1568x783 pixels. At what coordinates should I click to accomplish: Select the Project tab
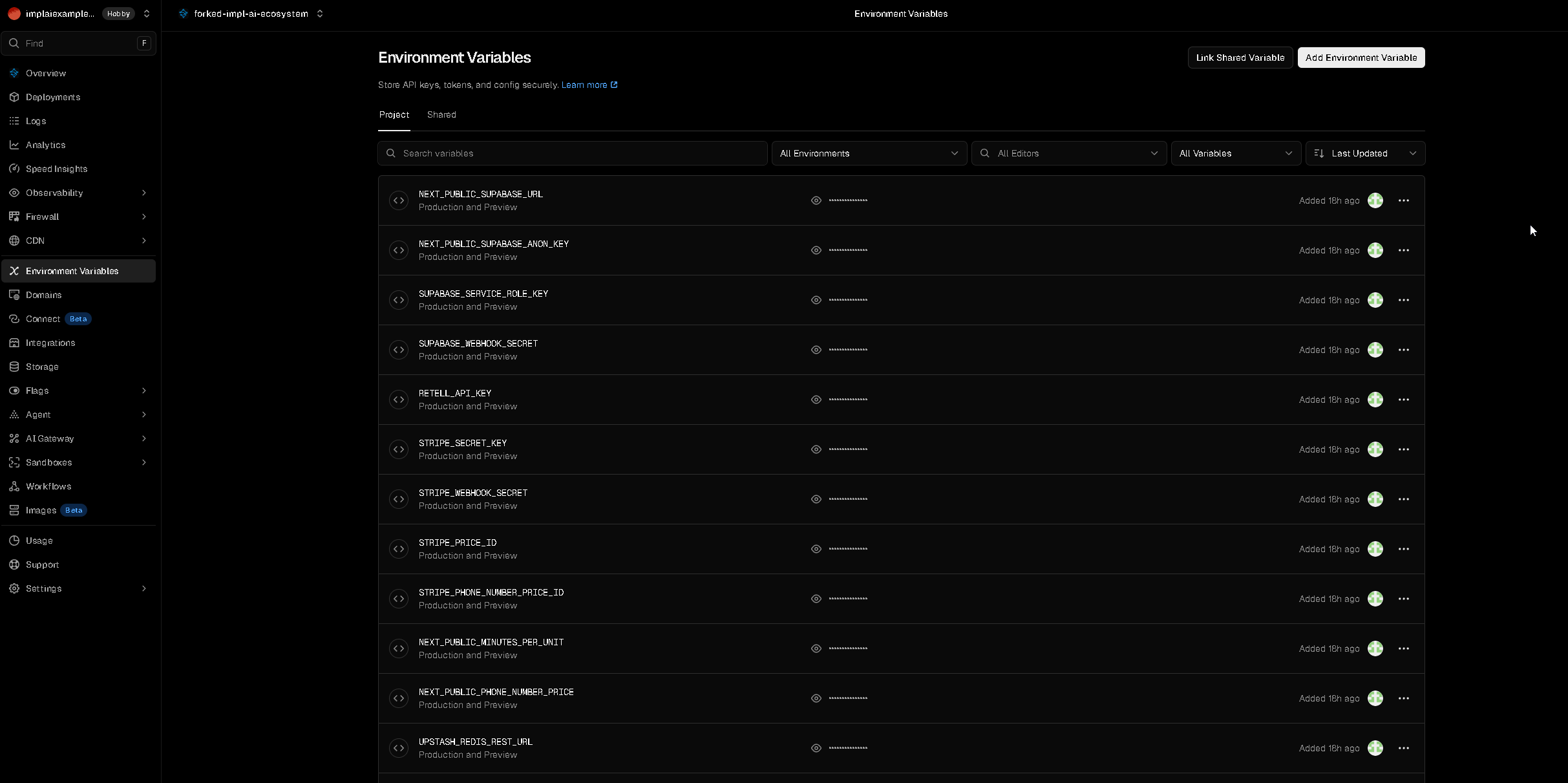394,114
